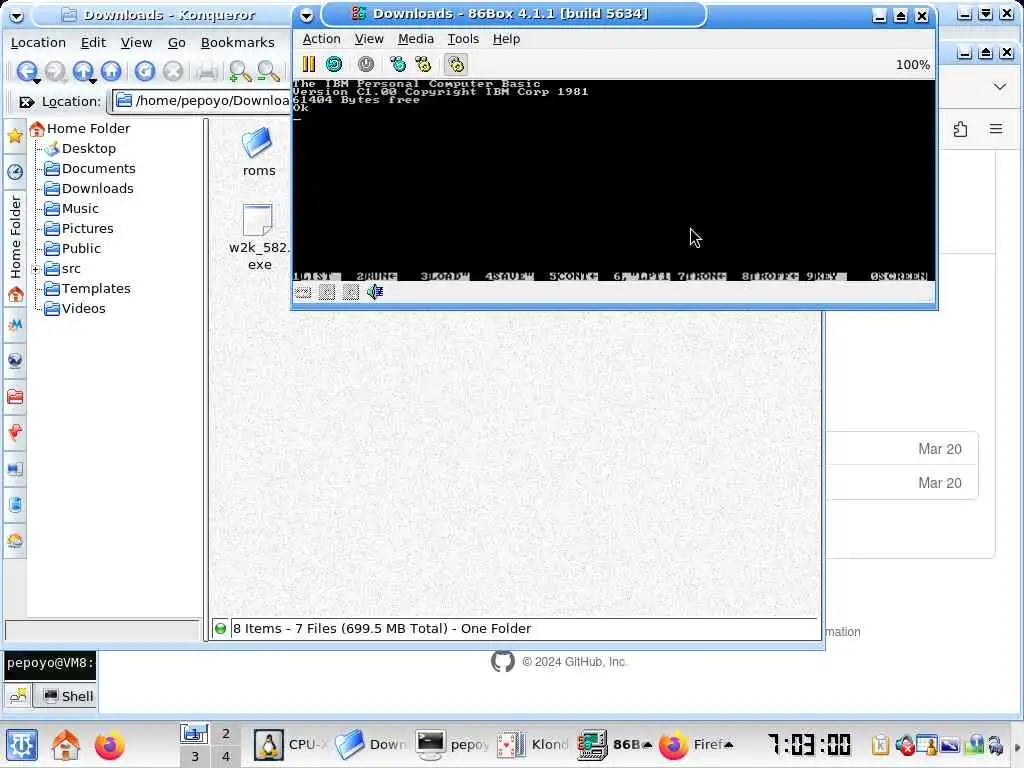Click the Stop icon in Konqueror toolbar

pyautogui.click(x=172, y=71)
